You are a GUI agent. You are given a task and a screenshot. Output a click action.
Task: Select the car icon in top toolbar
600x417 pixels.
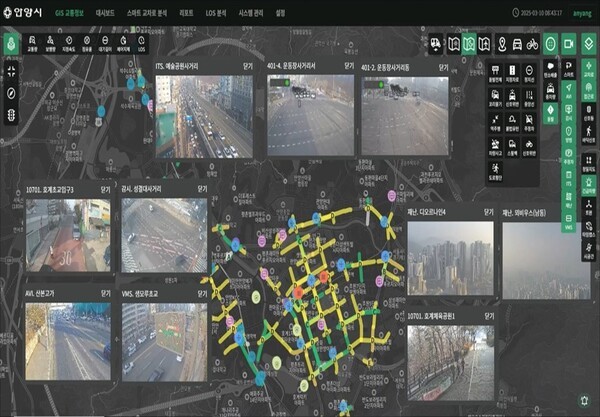[517, 44]
